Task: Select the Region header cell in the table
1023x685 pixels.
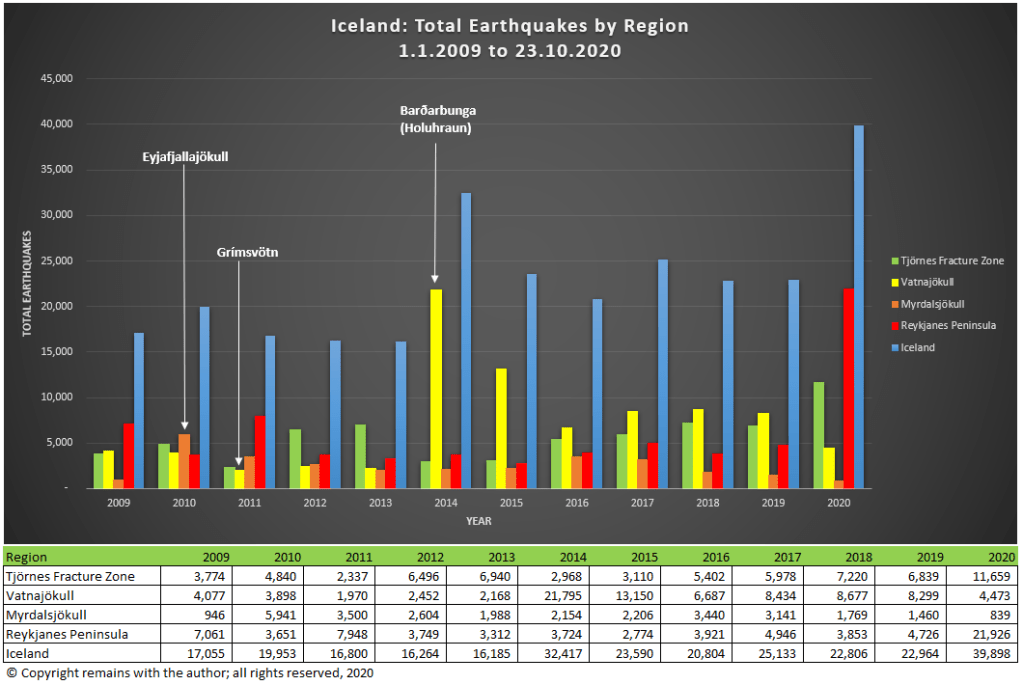Action: 28,557
